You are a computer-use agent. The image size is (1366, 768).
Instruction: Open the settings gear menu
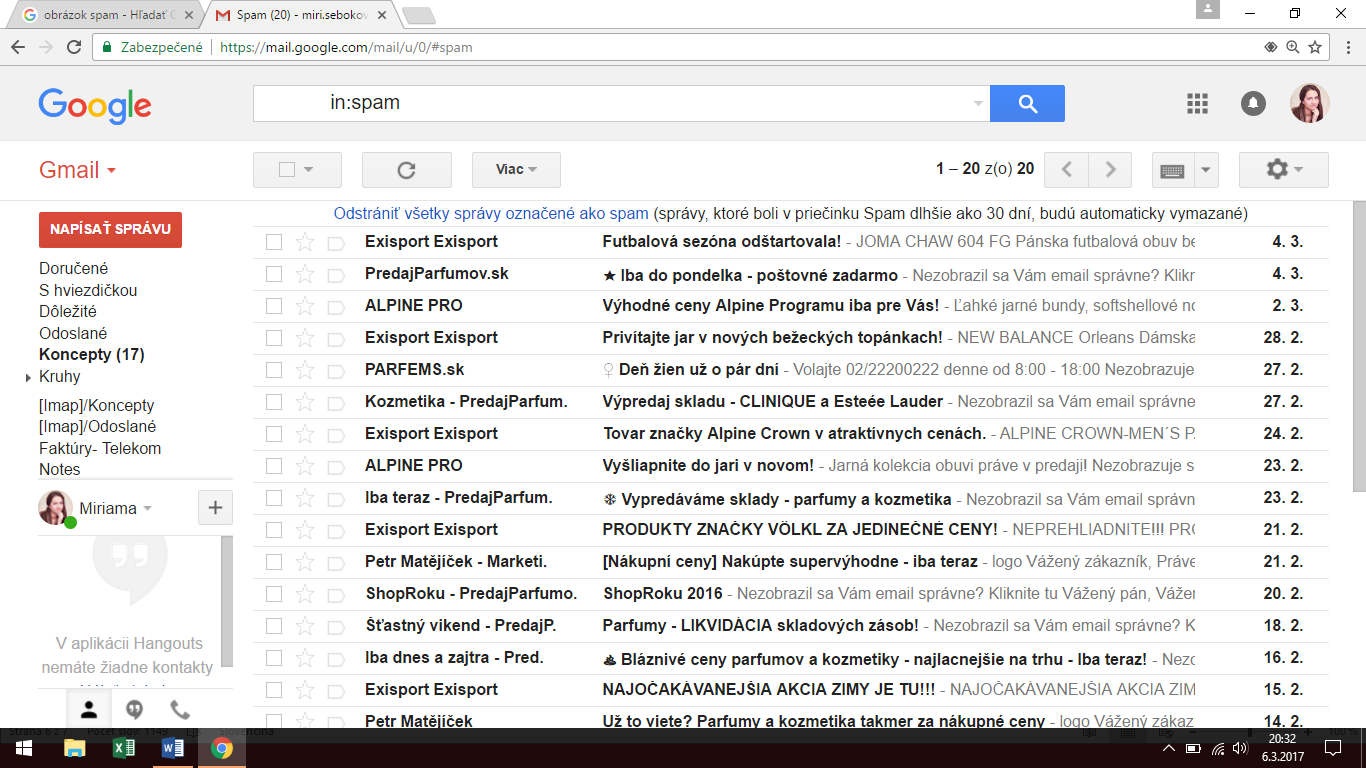pyautogui.click(x=1283, y=170)
